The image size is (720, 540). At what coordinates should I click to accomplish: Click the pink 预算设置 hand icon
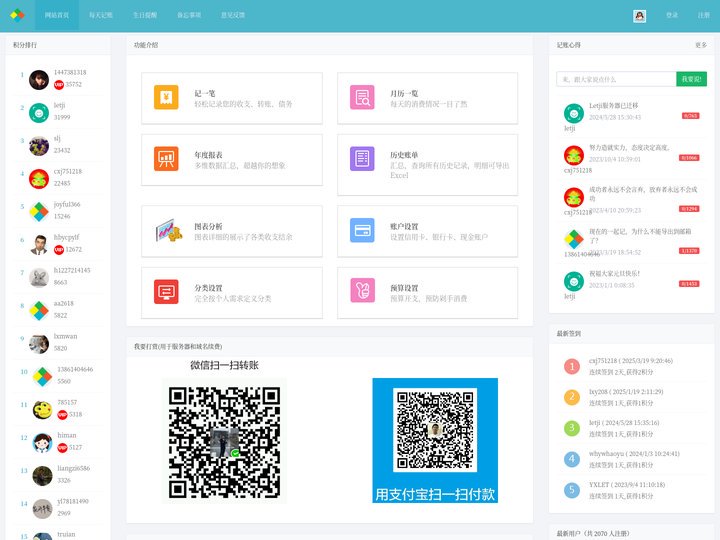click(x=362, y=291)
